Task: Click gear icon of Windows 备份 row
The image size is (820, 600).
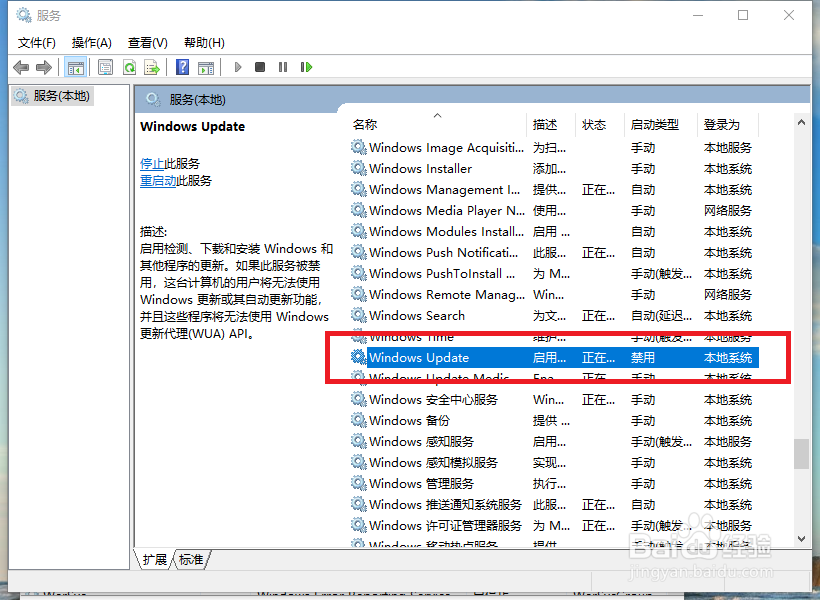Action: [358, 420]
